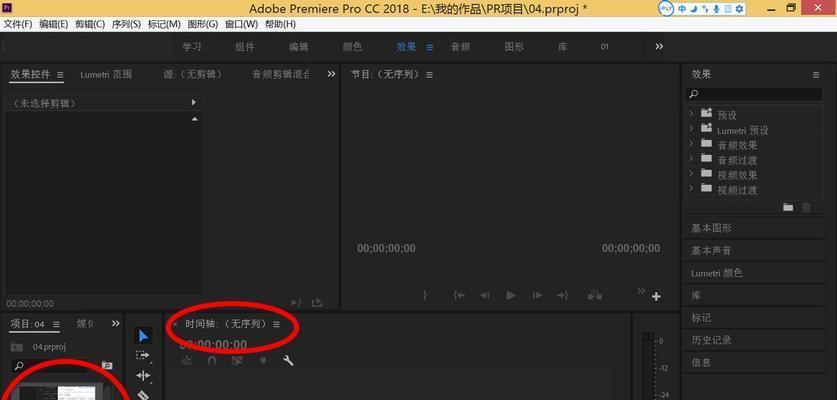Open the 文件(F) menu
This screenshot has width=837, height=400.
(x=18, y=25)
